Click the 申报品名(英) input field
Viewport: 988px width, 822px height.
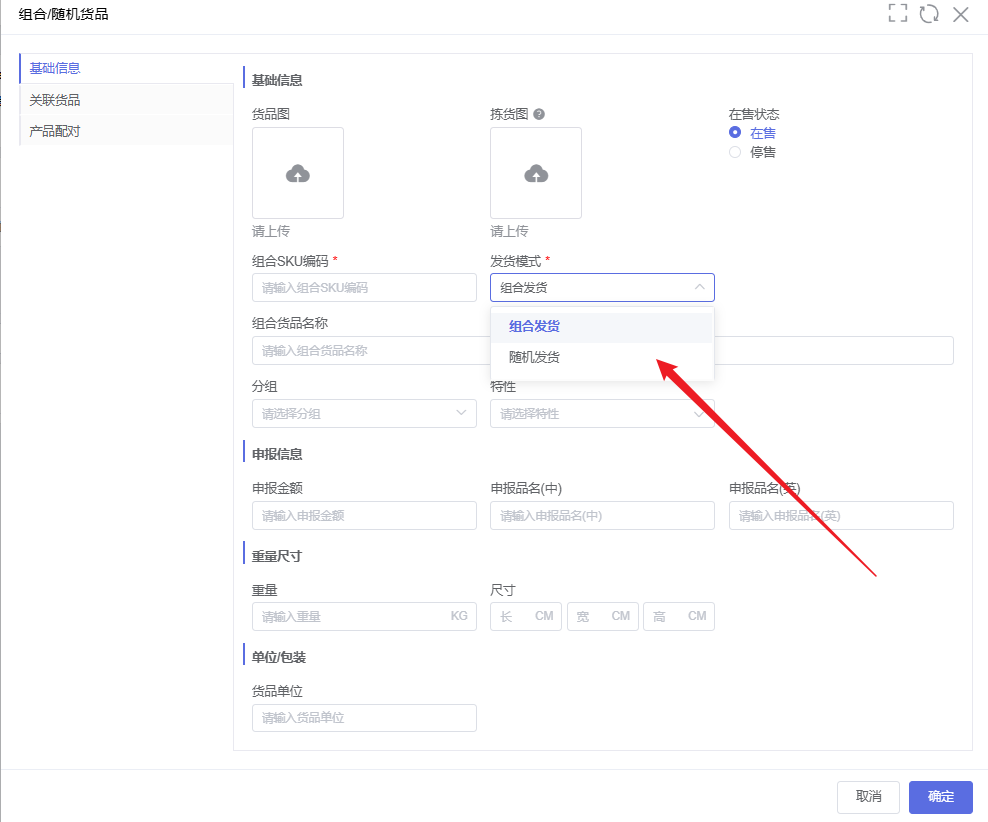(x=841, y=515)
